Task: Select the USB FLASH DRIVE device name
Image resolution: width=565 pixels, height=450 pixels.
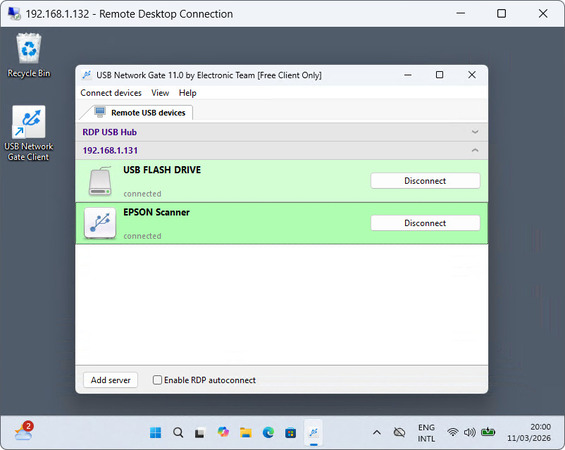Action: (162, 170)
